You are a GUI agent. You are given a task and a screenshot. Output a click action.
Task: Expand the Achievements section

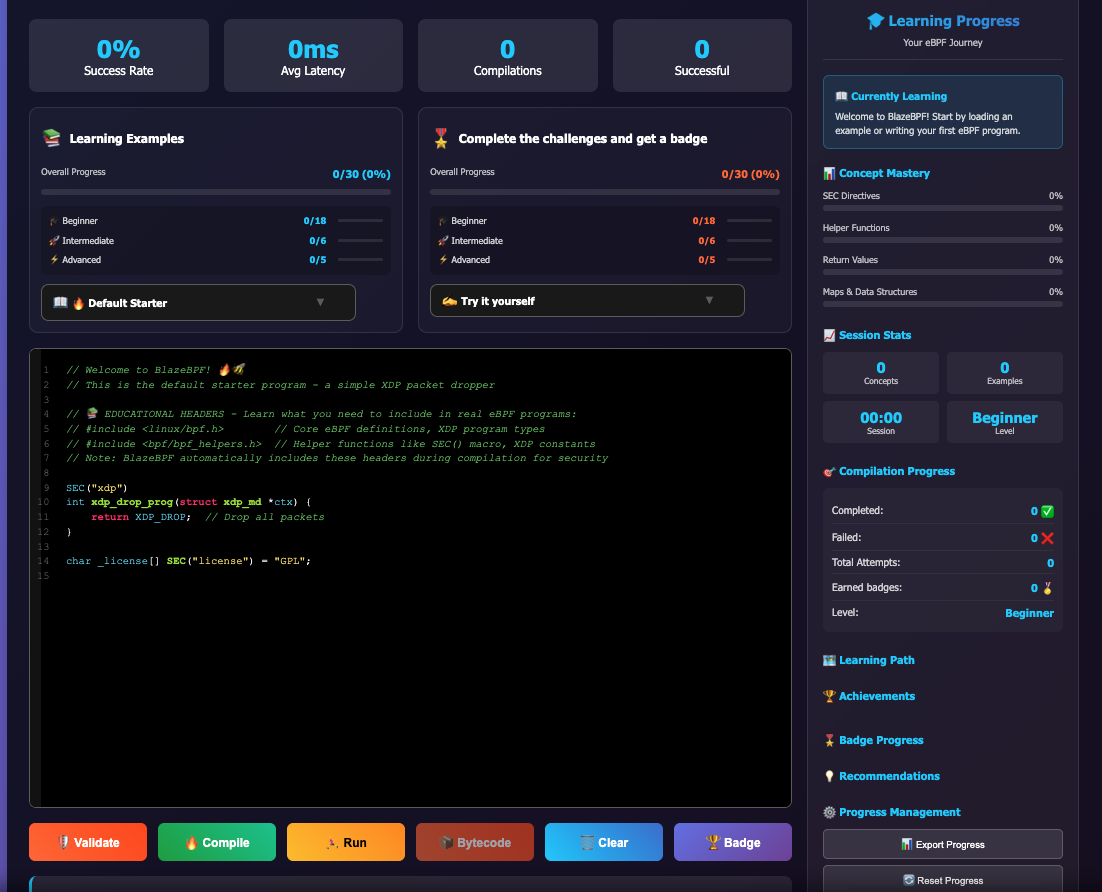(876, 696)
